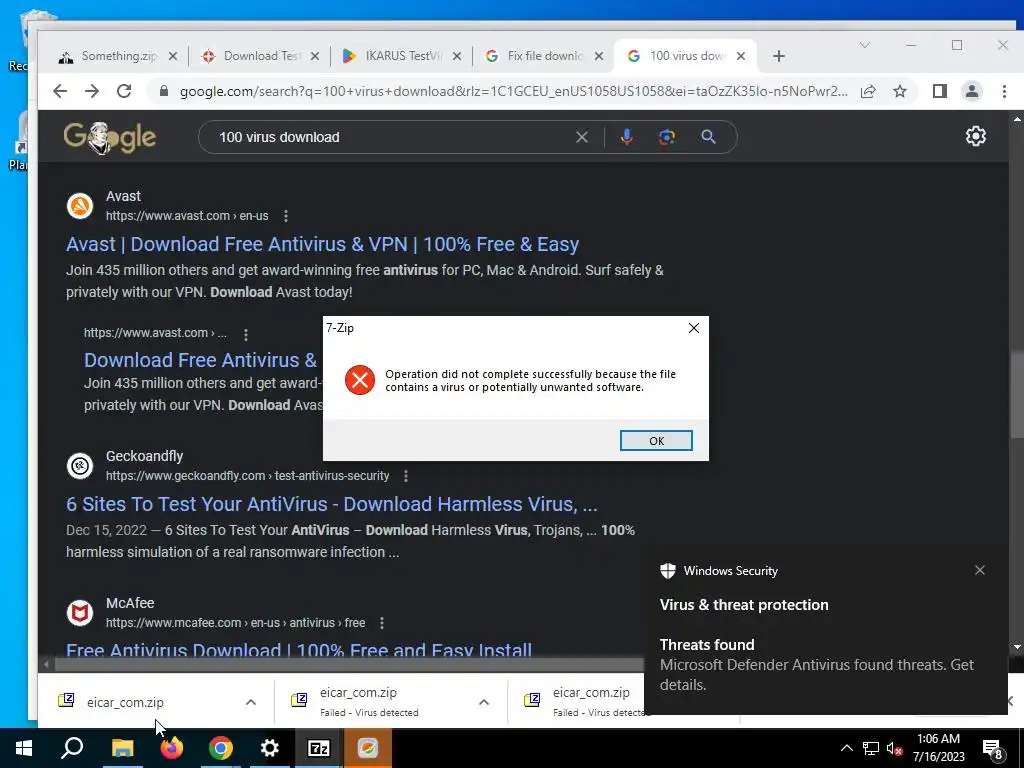
Task: Open Avast Download Free Antivirus & VPN result
Action: (323, 244)
